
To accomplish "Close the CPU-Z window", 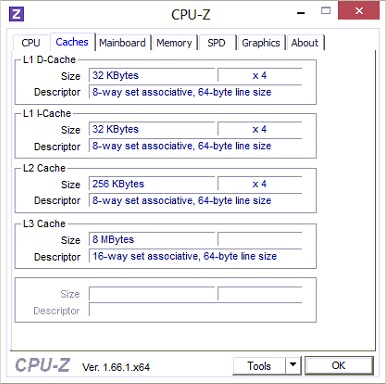I will coord(359,11).
